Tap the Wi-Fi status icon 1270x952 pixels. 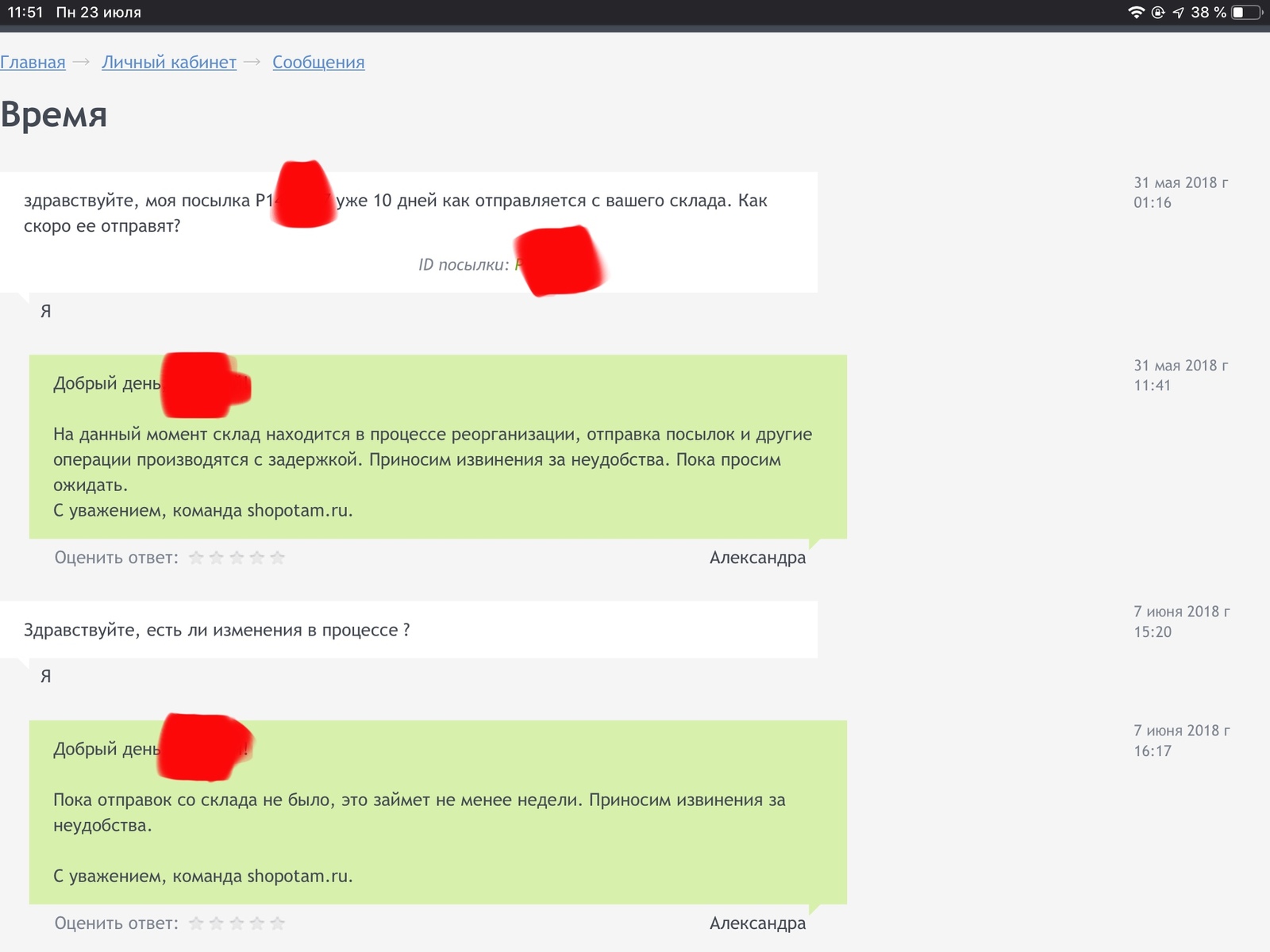tap(1137, 12)
